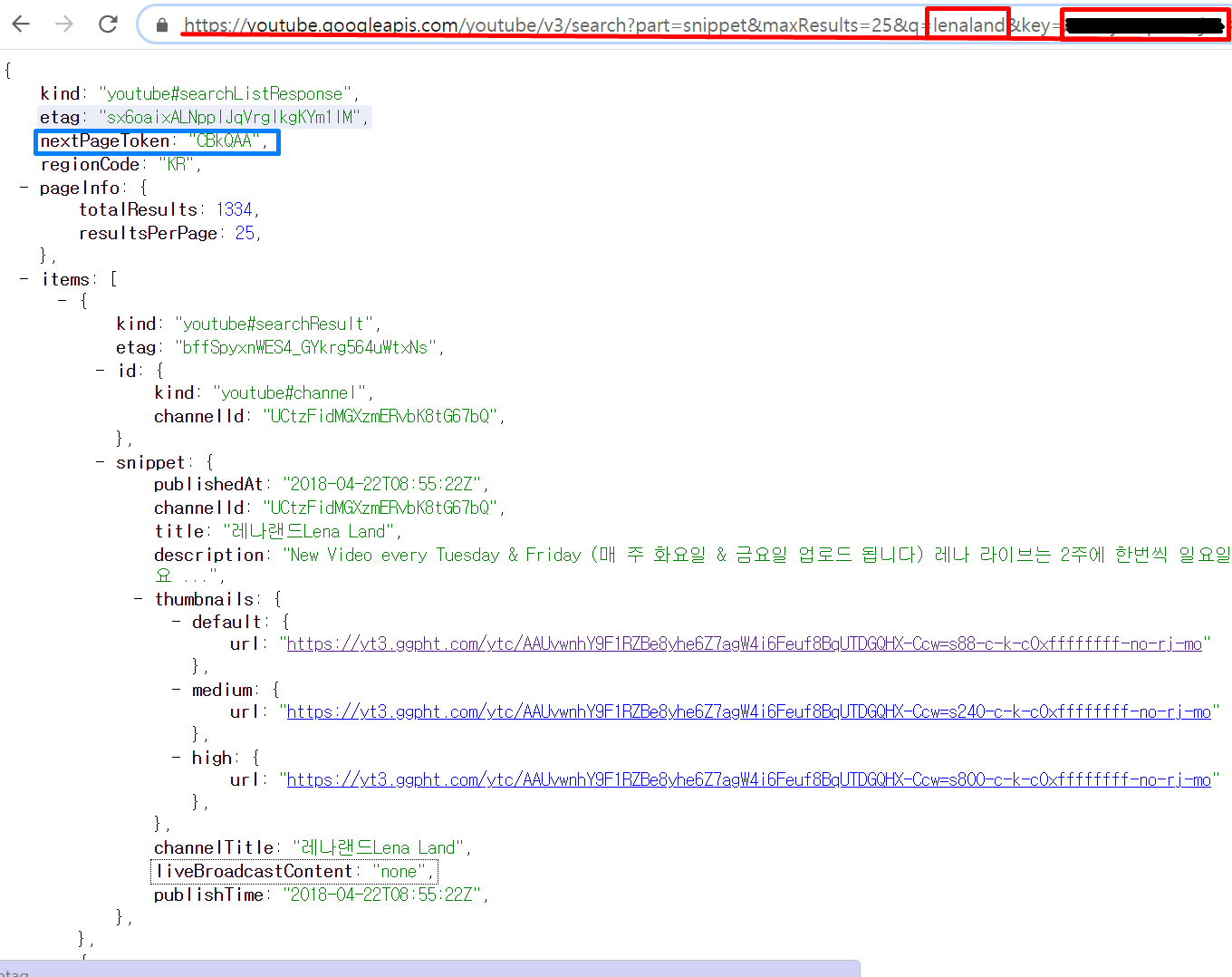Click the publishTime "2018-04-22T08:55:22Z" line
The width and height of the screenshot is (1232, 977).
321,895
